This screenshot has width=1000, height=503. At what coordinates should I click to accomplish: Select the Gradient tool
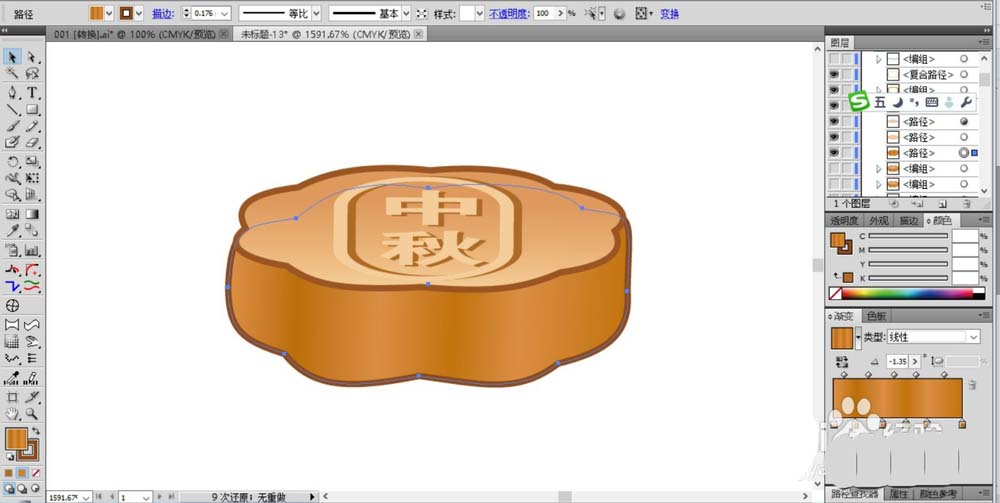click(x=32, y=214)
